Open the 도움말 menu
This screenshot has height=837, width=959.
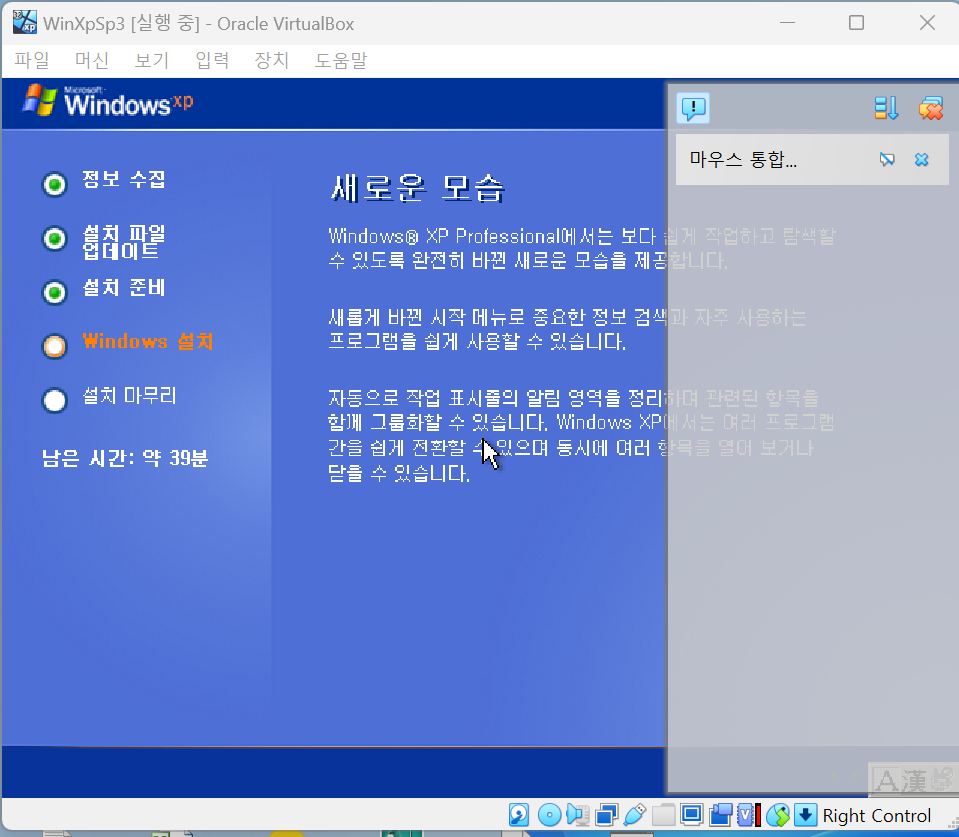coord(341,60)
